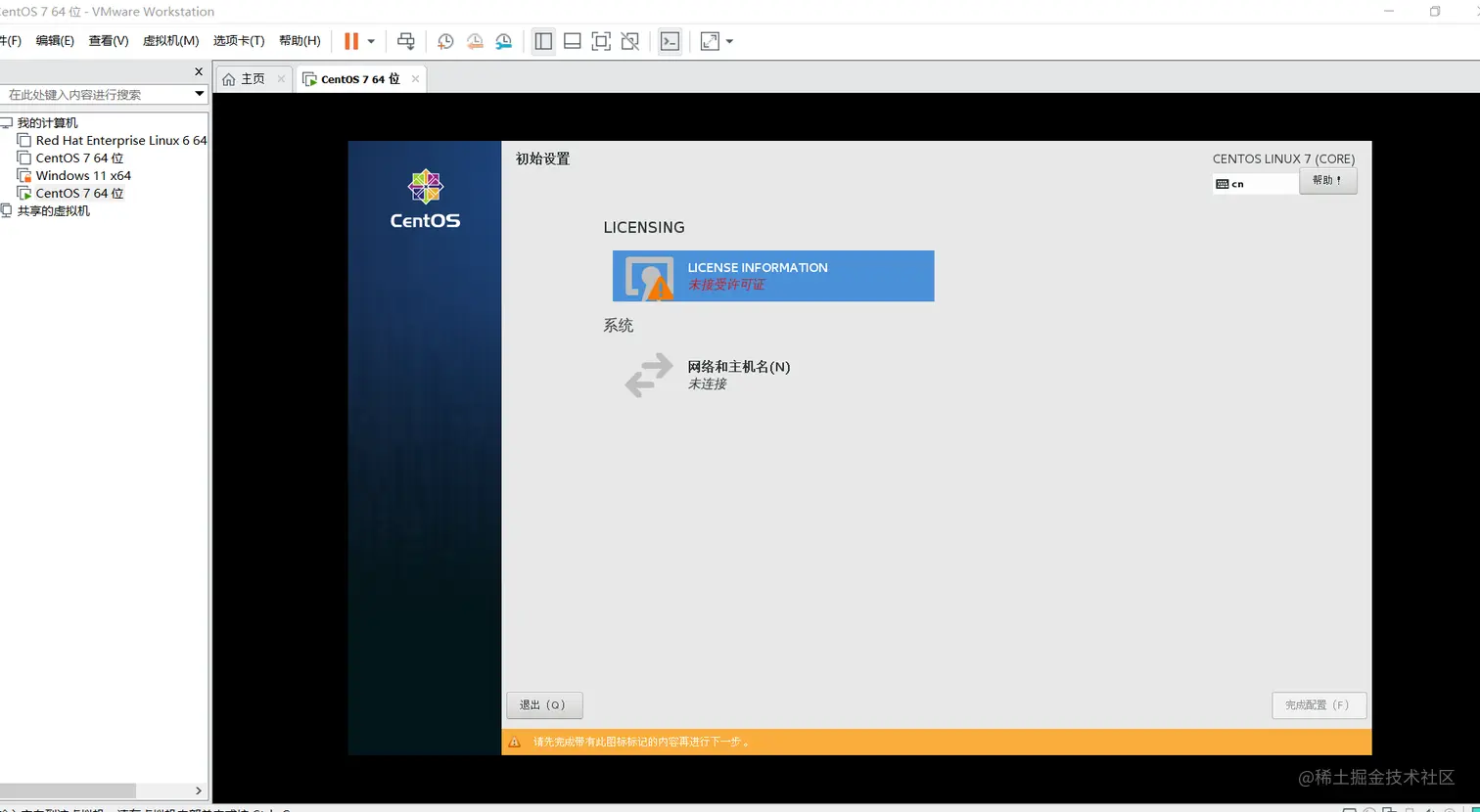Select Red Hat Enterprise Linux 6 64 VM
1480x812 pixels.
coord(121,141)
